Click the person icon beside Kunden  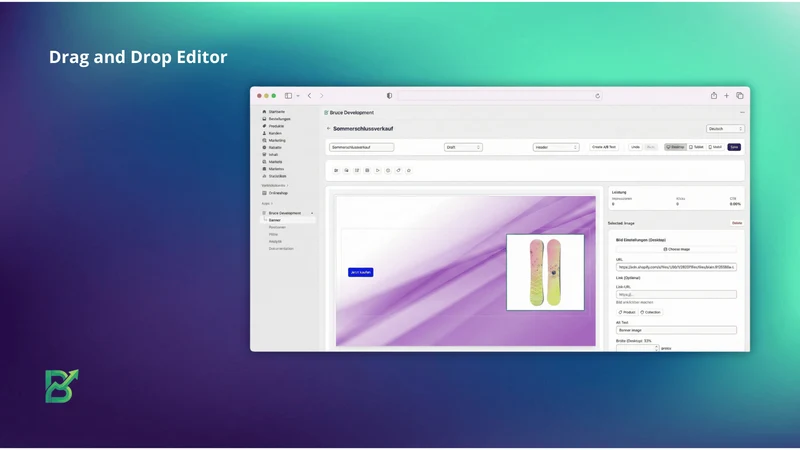click(264, 133)
